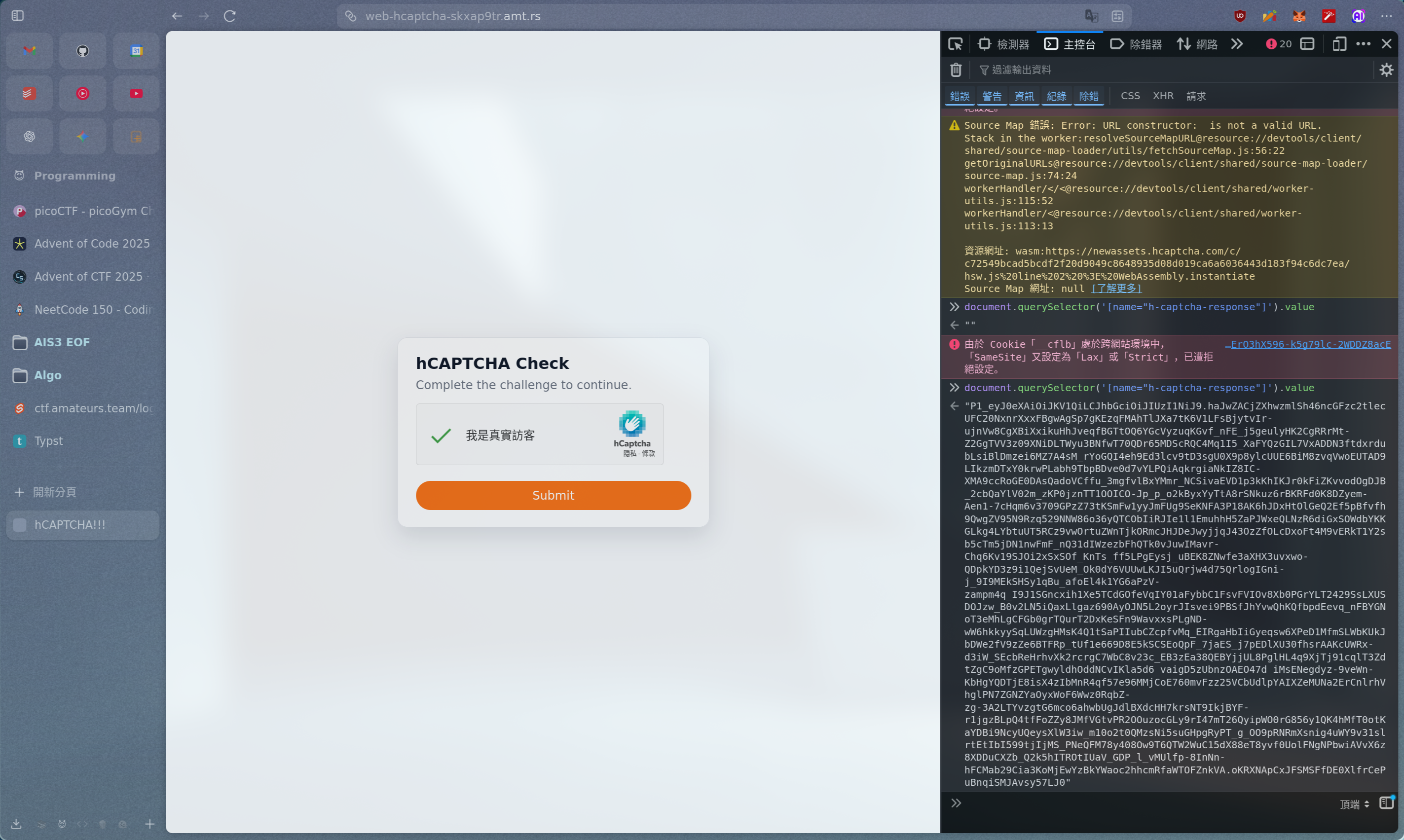
Task: Switch to the Debugger devtools tab
Action: (1136, 44)
